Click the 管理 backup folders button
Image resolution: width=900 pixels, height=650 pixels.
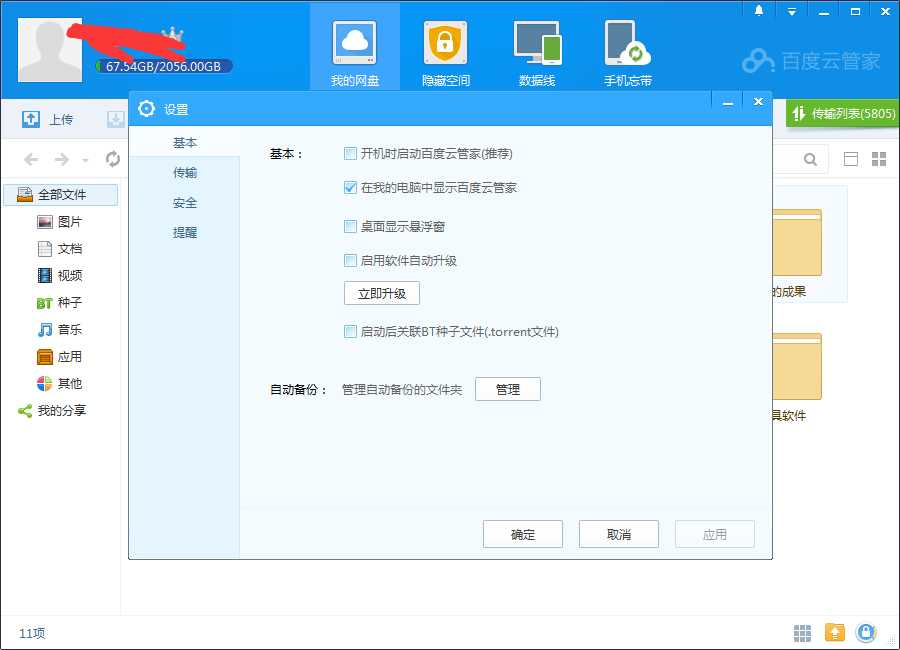(x=508, y=389)
